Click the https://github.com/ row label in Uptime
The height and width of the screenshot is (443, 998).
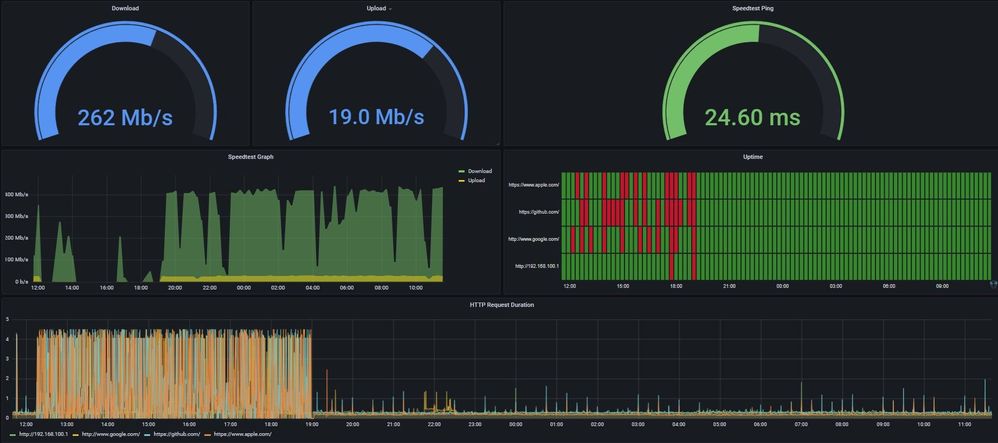[x=538, y=212]
